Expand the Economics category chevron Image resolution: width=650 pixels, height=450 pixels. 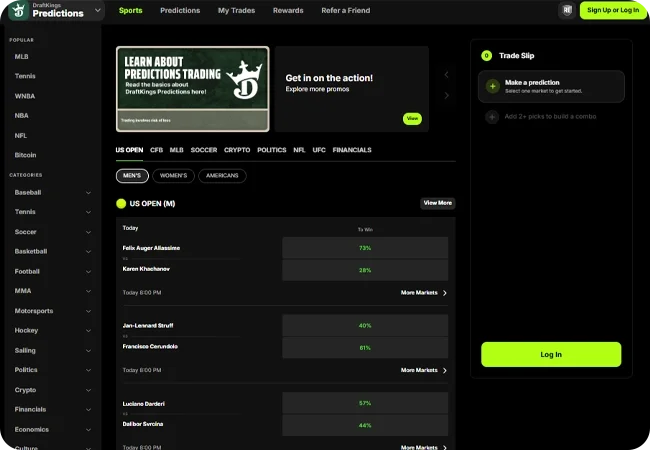(x=88, y=430)
